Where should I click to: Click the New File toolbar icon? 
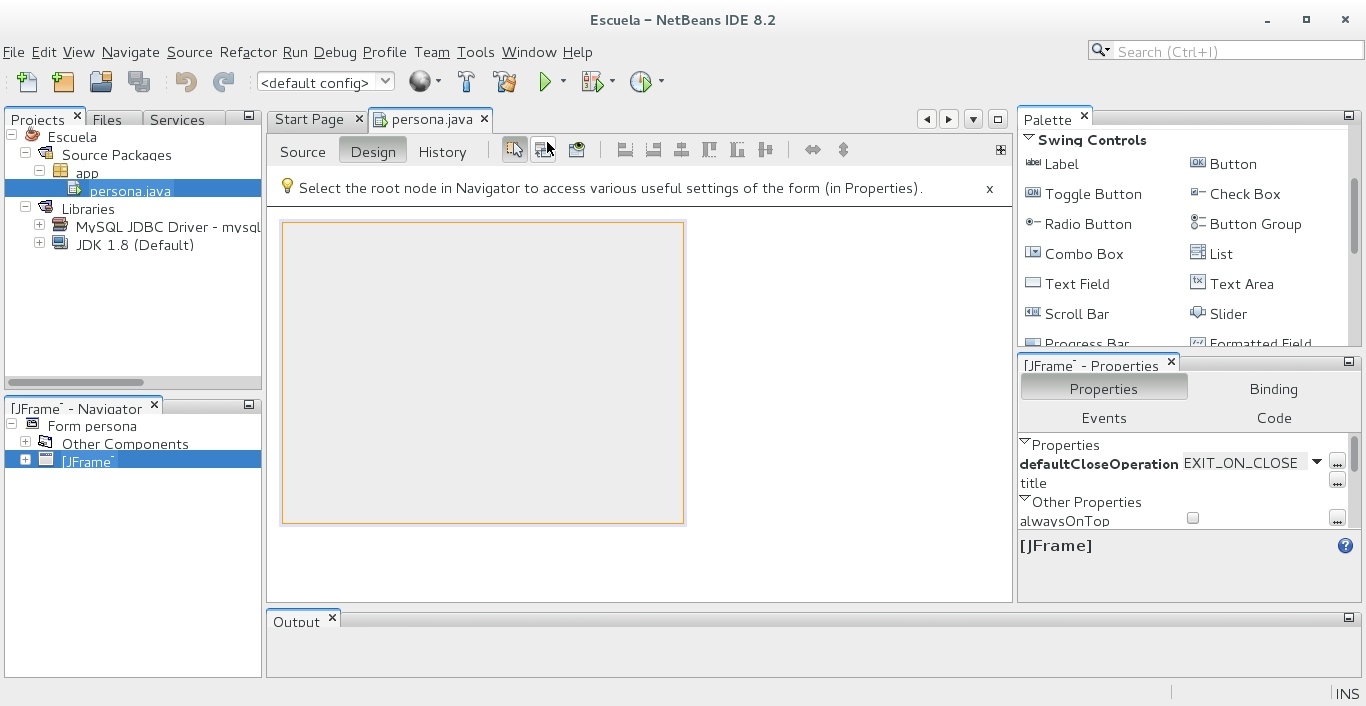27,82
